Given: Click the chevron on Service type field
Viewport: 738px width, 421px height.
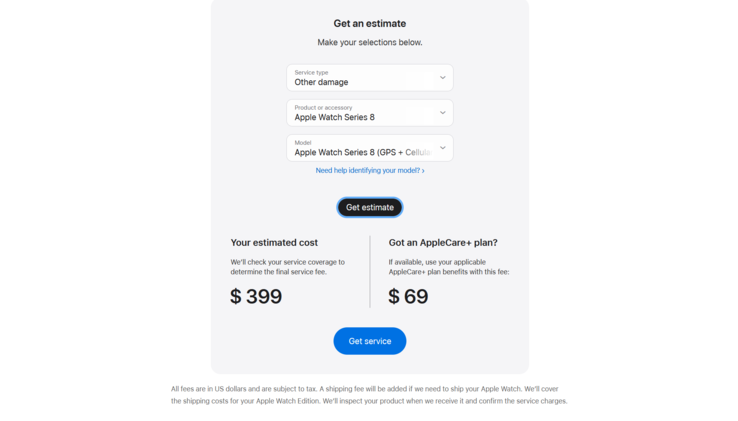Looking at the screenshot, I should (442, 78).
